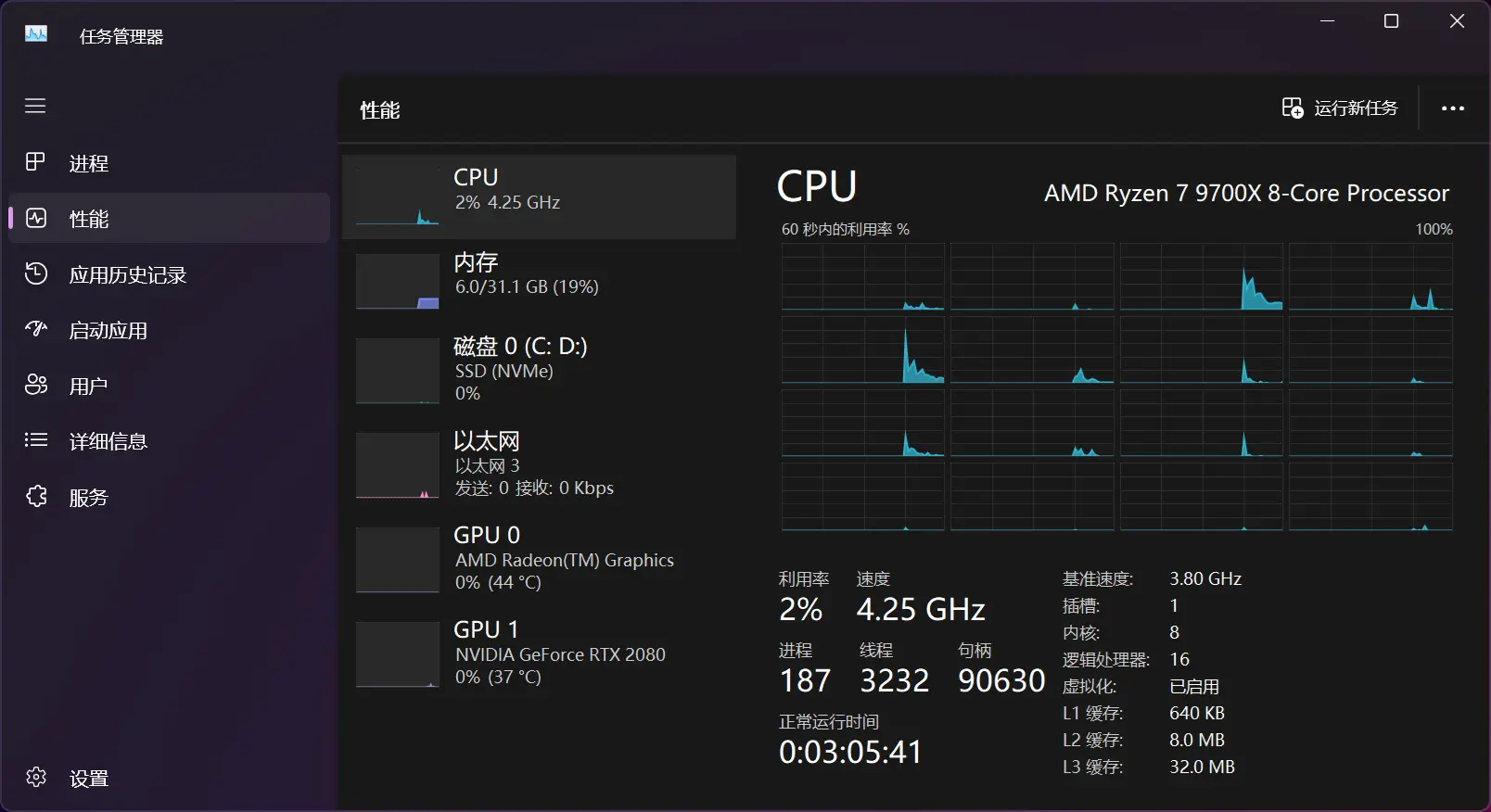Viewport: 1491px width, 812px height.
Task: Click the first logical processor graph
Action: point(862,276)
